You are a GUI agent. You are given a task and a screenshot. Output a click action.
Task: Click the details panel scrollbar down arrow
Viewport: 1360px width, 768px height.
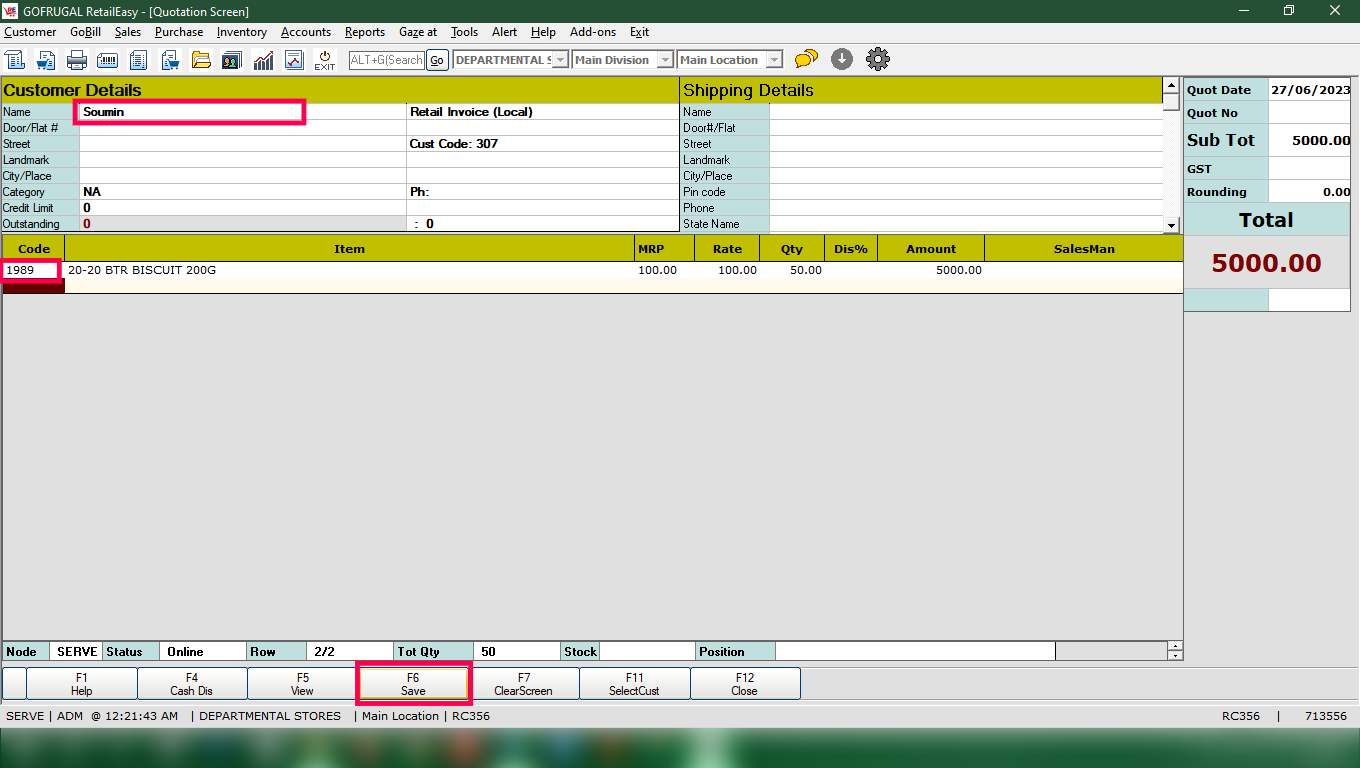pos(1171,225)
